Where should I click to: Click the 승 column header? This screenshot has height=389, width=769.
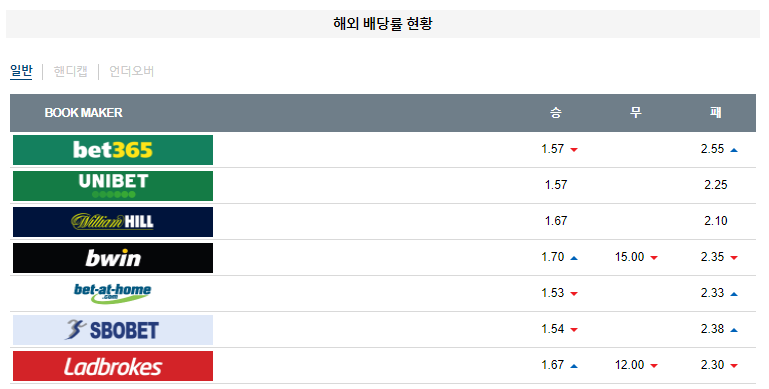556,113
